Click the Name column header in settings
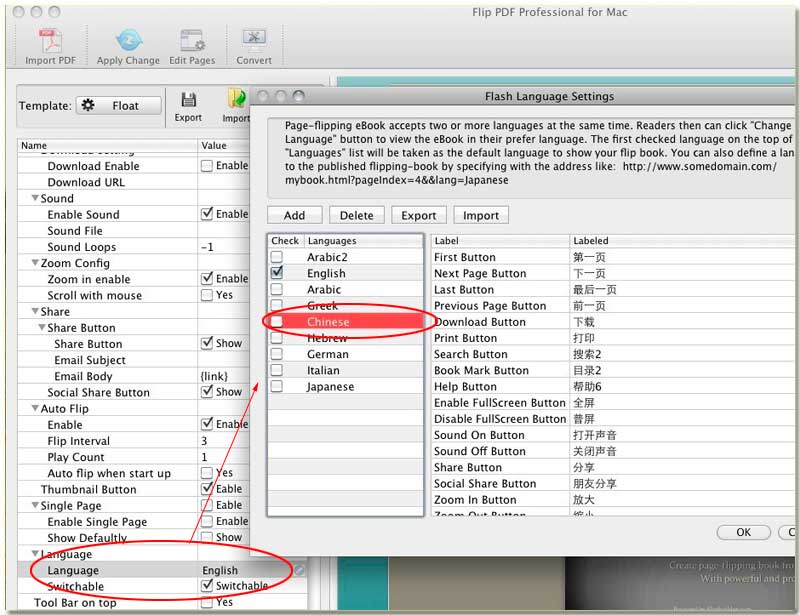Viewport: 800px width, 615px height. tap(107, 145)
